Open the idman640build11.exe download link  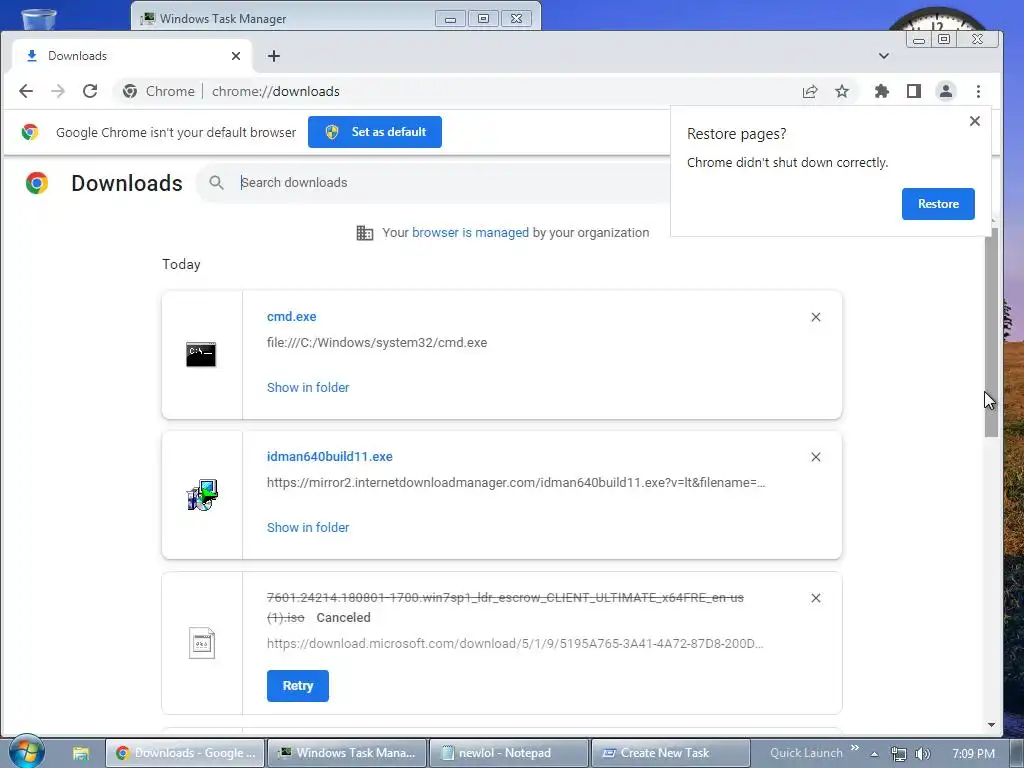329,456
